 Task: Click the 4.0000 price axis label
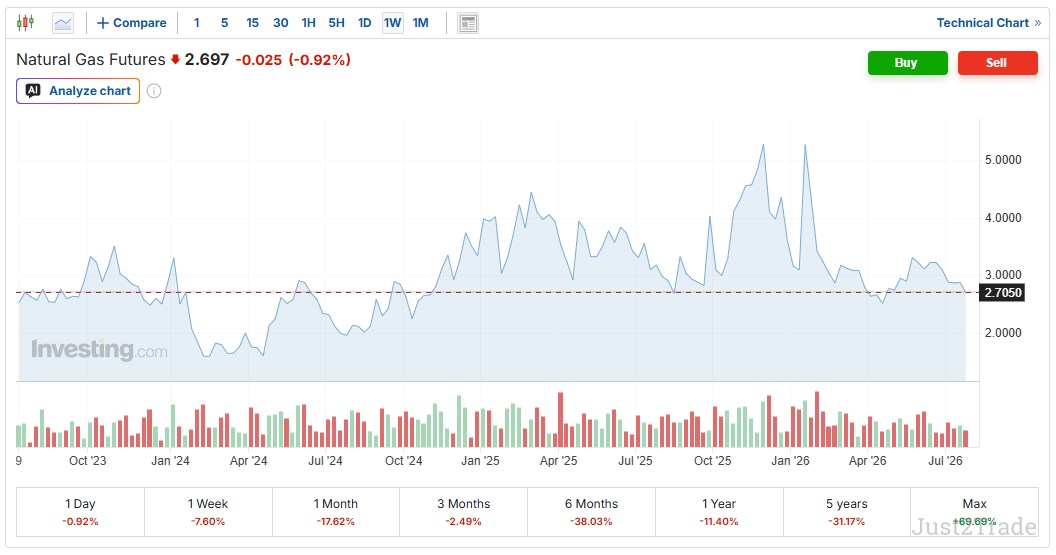coord(1003,218)
